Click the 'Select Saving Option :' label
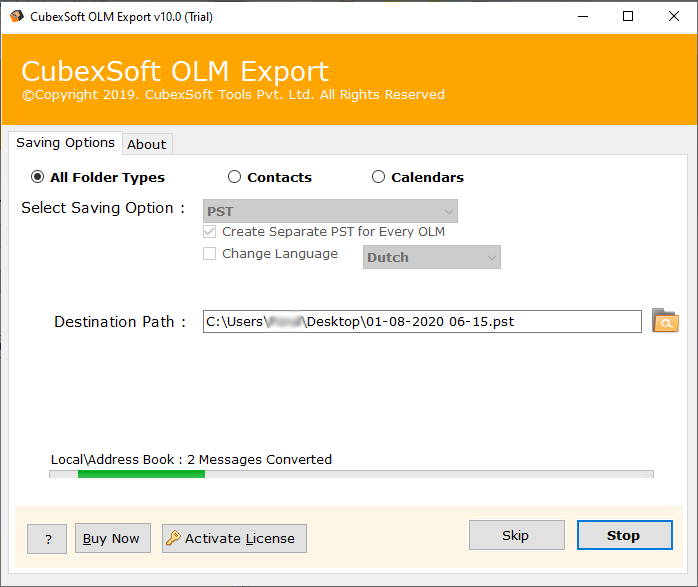This screenshot has width=698, height=587. [x=103, y=208]
